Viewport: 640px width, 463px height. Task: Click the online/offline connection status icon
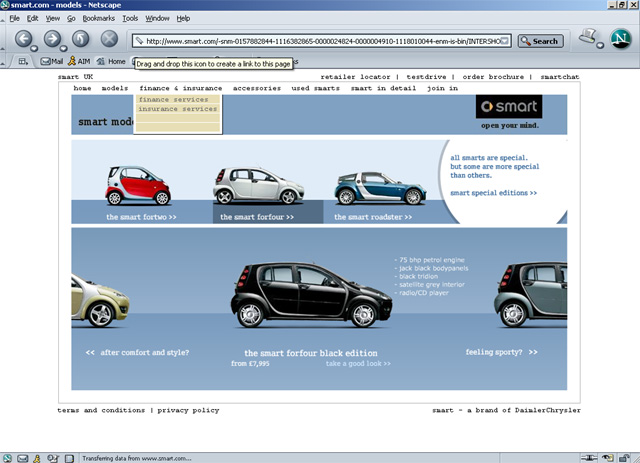click(589, 458)
